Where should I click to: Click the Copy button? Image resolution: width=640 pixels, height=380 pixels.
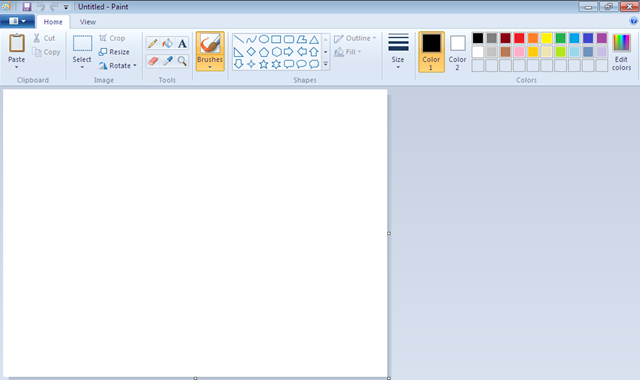(x=46, y=52)
